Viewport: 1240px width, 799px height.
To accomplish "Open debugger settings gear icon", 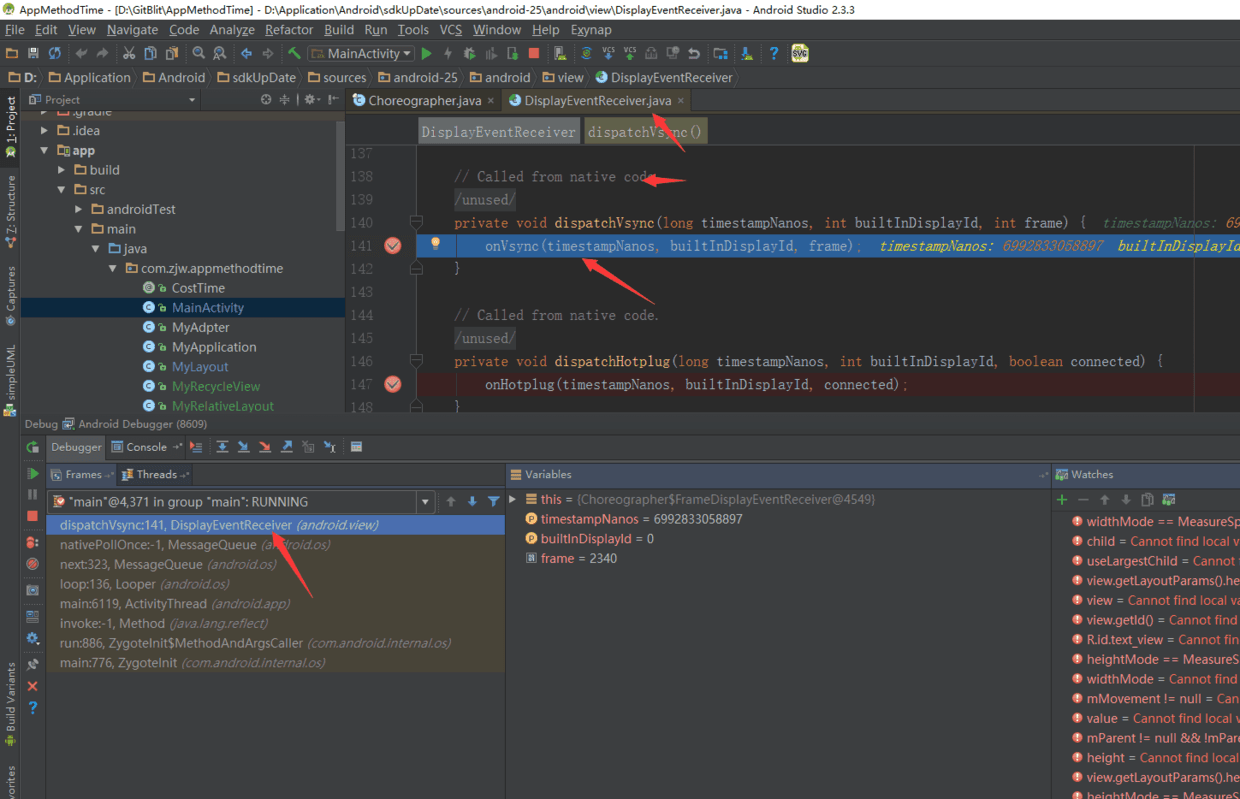I will tap(33, 638).
